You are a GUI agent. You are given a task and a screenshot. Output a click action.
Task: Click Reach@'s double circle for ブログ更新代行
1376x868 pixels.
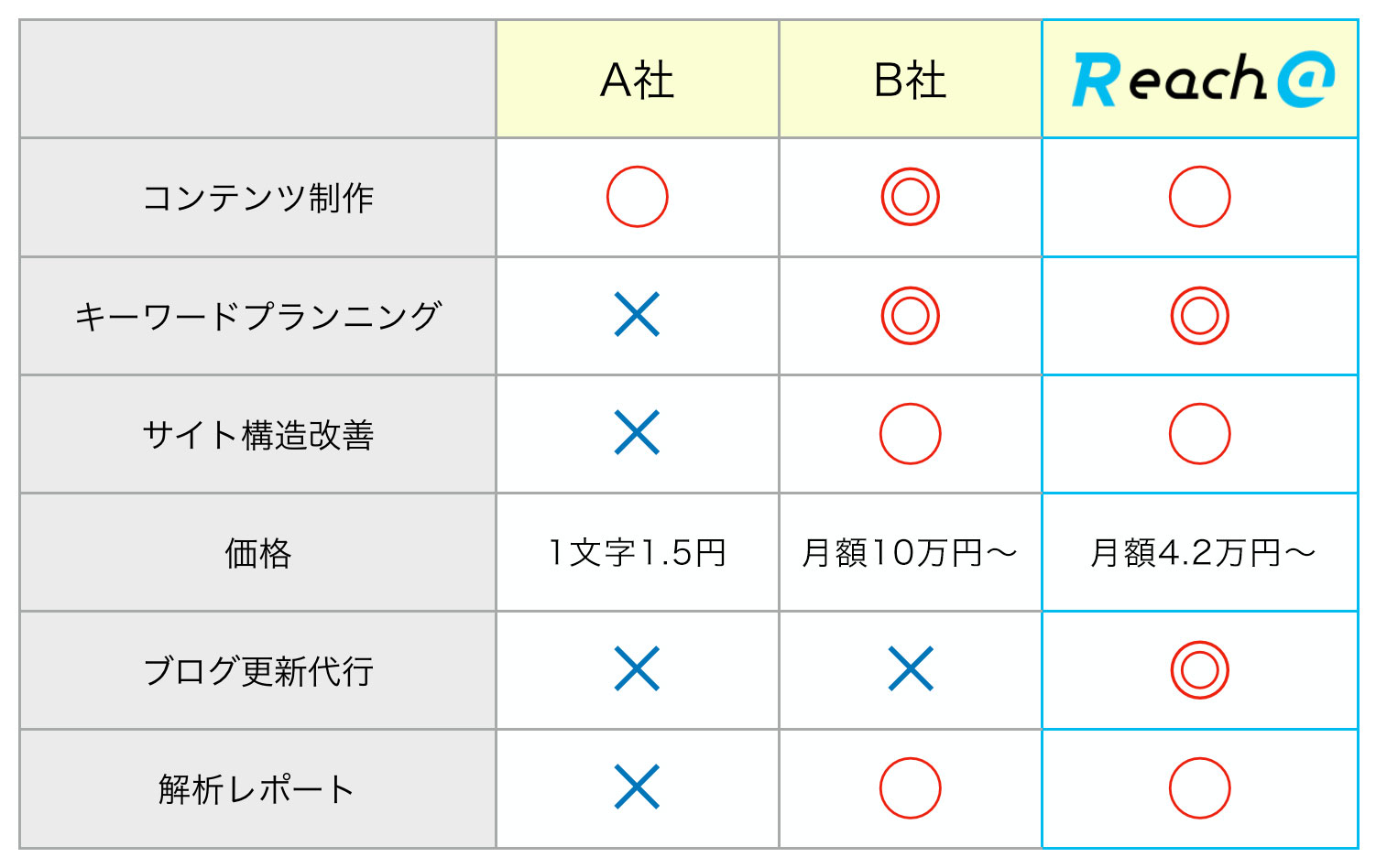(x=1200, y=670)
